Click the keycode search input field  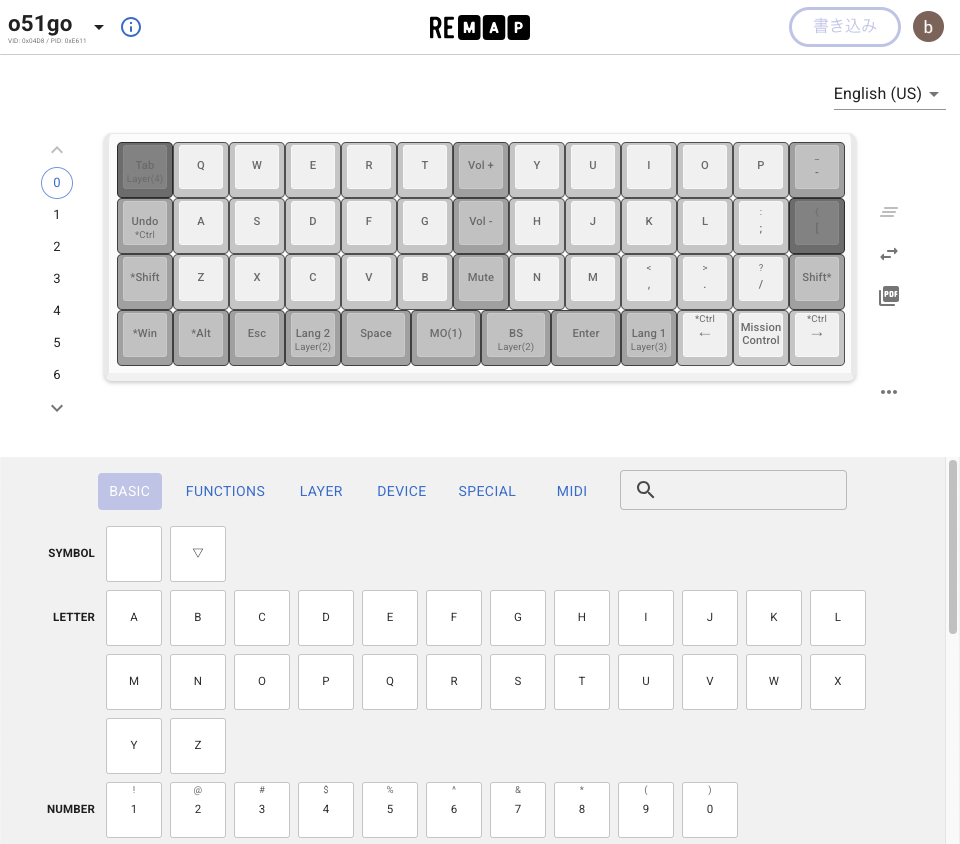(748, 490)
